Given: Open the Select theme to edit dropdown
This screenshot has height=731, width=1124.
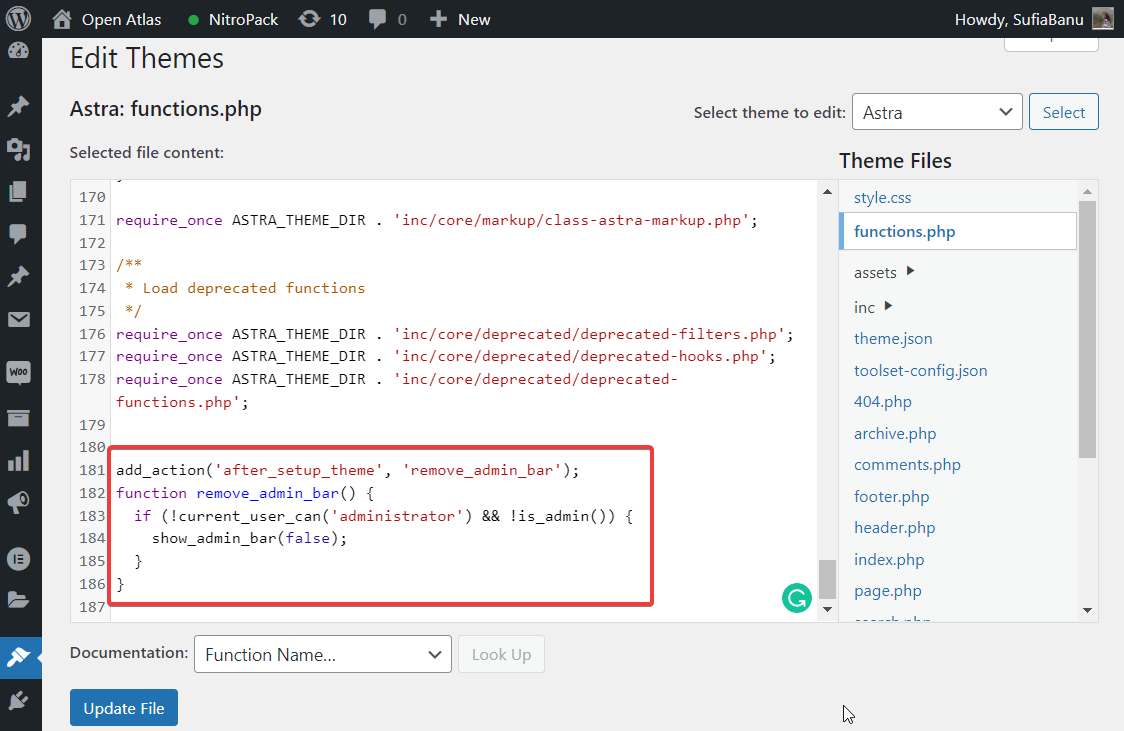Looking at the screenshot, I should coord(937,112).
